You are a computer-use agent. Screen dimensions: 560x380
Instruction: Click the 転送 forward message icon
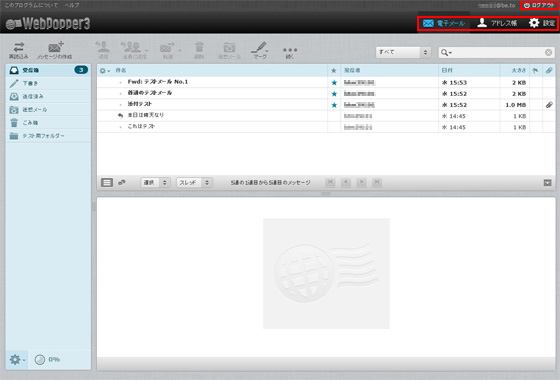click(x=167, y=50)
